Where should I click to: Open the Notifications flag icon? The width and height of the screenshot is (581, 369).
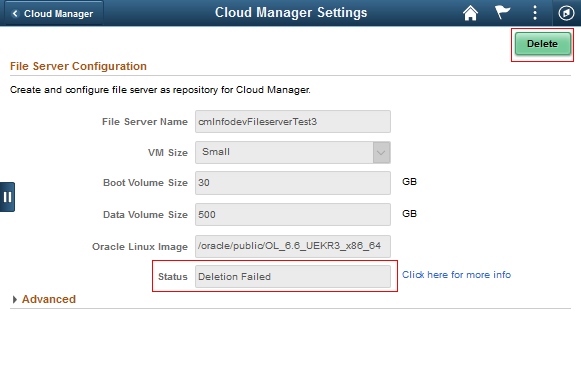click(502, 13)
